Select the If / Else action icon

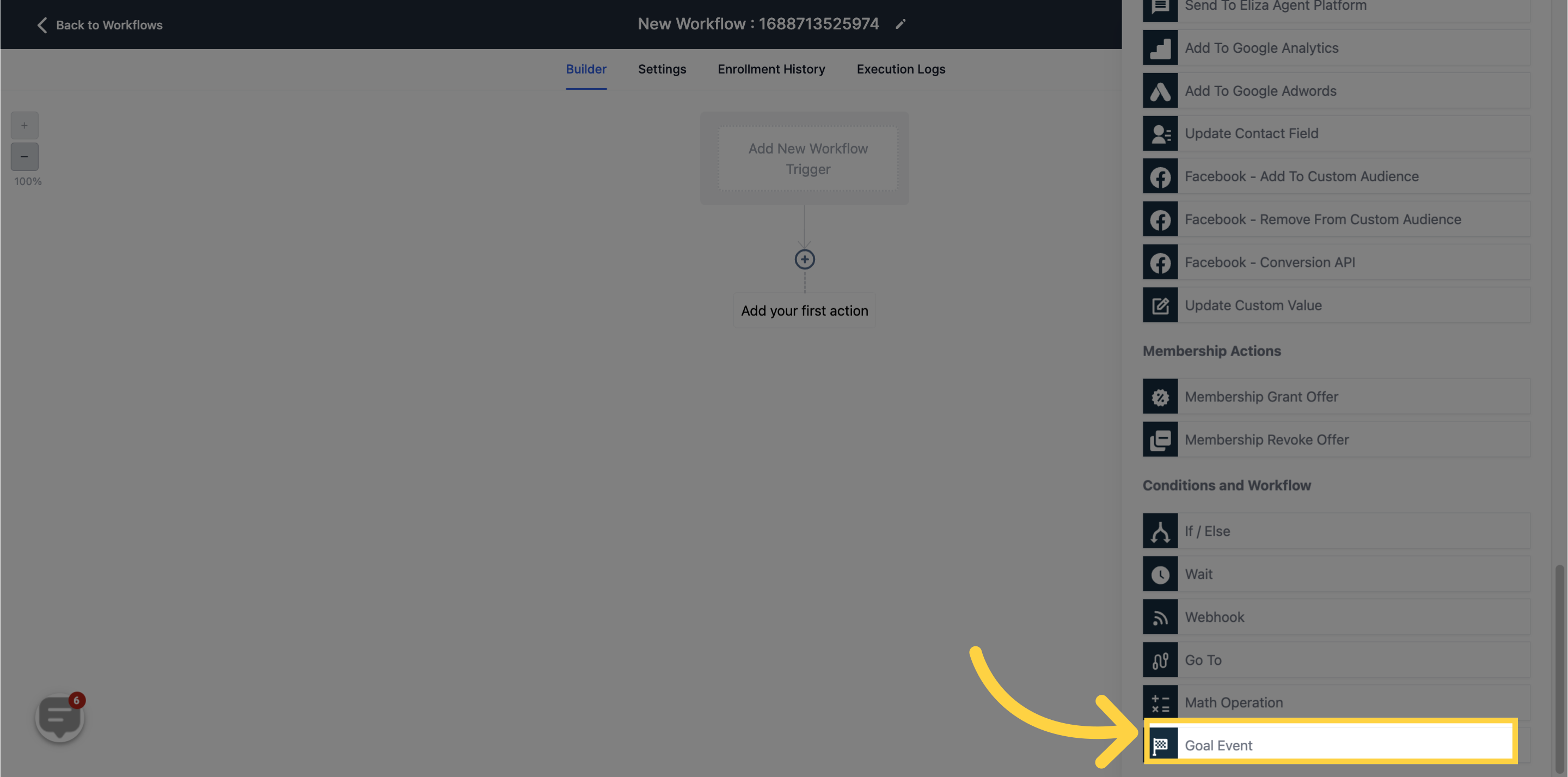click(1160, 530)
